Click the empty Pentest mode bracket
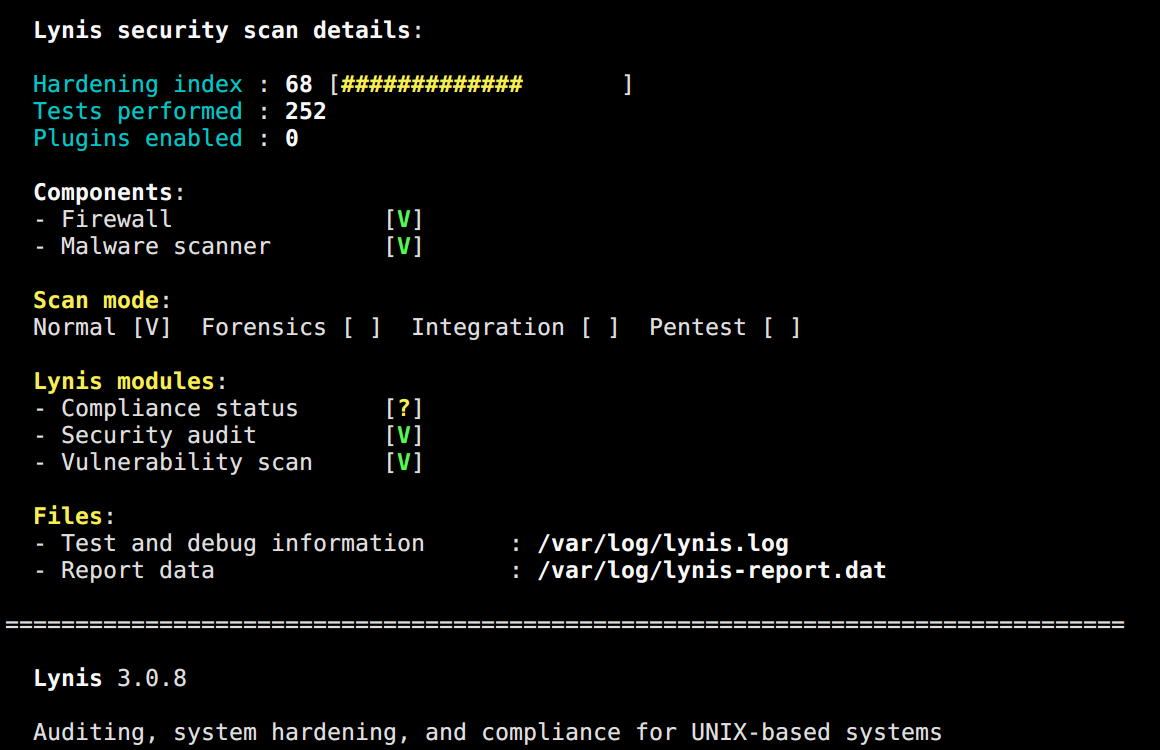The image size is (1160, 750). (x=782, y=328)
